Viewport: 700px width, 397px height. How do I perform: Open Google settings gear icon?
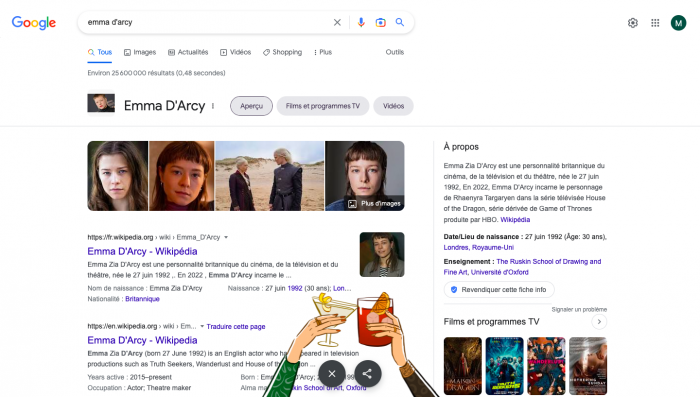(x=633, y=23)
